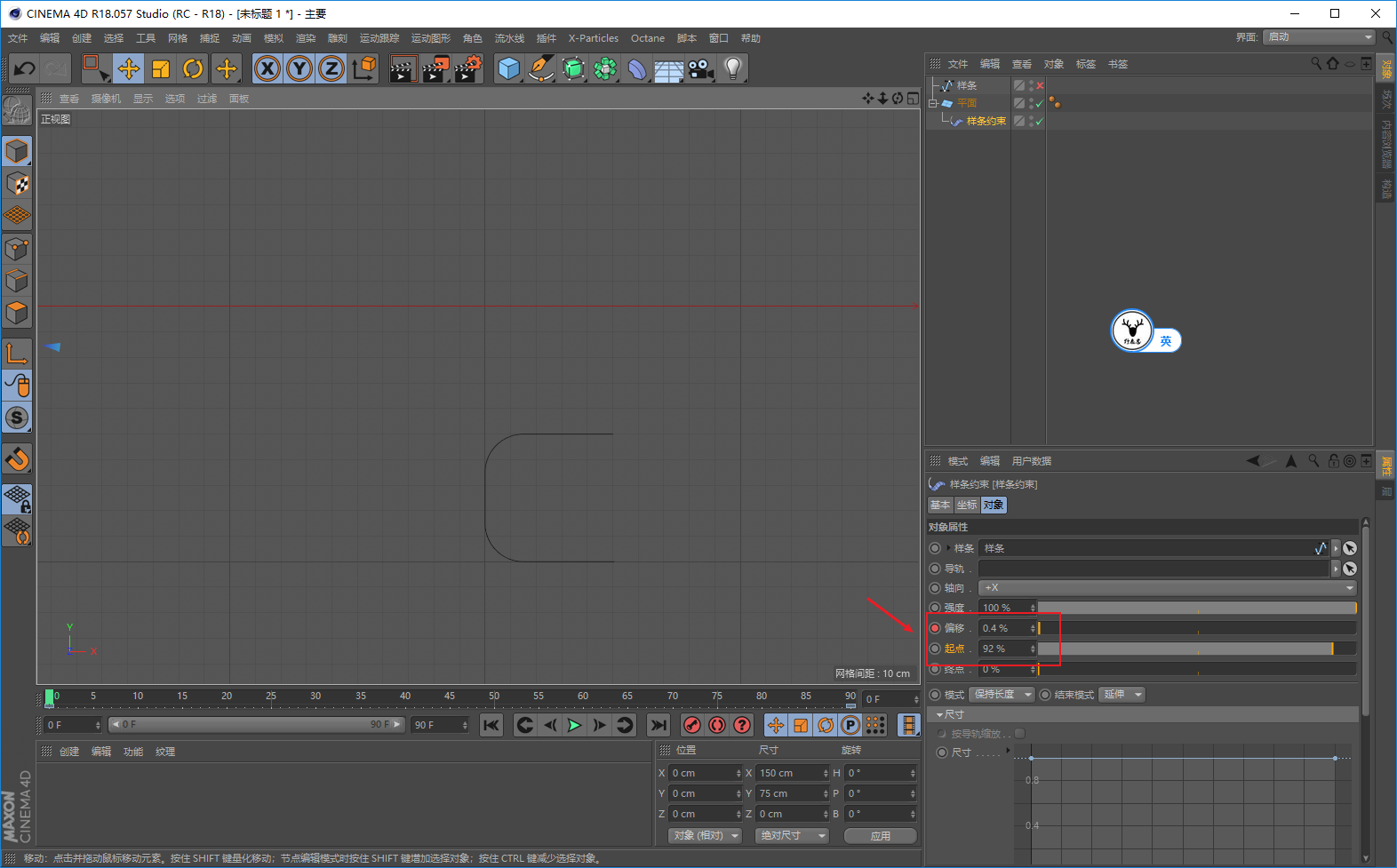The height and width of the screenshot is (868, 1397).
Task: Click the 起点 slider bar
Action: tap(1197, 649)
